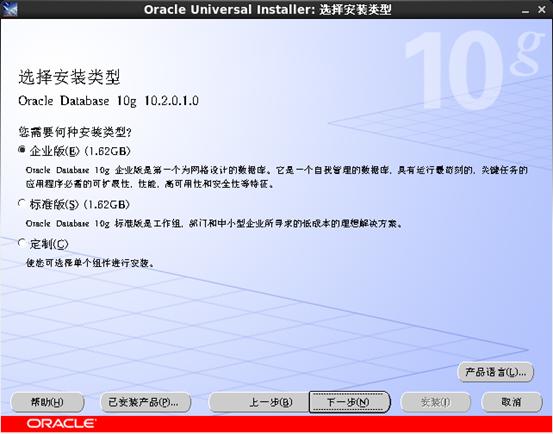Click the 选择安装类型 heading text

click(x=69, y=77)
